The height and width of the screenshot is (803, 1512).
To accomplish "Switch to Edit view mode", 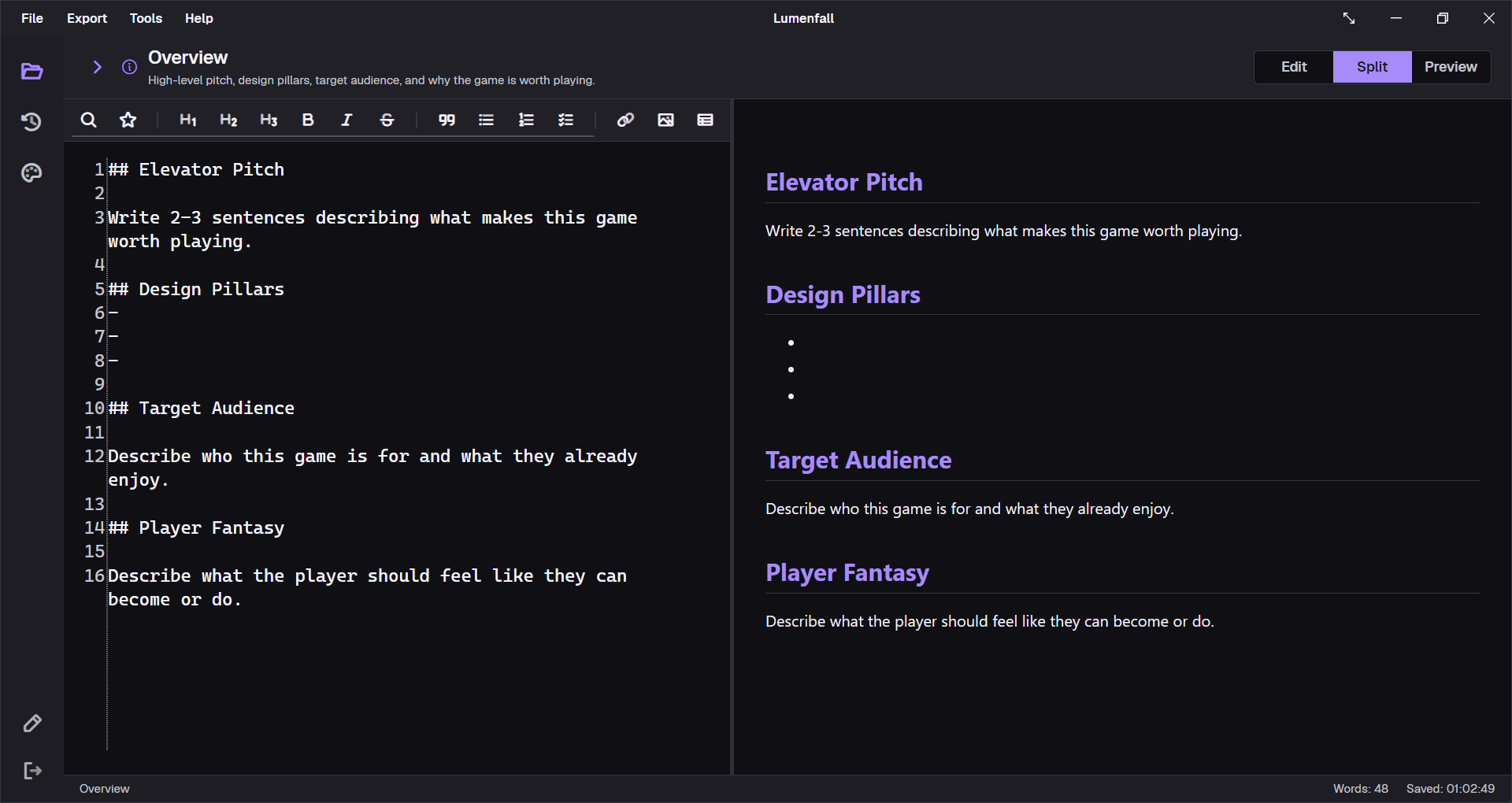I will click(x=1294, y=67).
